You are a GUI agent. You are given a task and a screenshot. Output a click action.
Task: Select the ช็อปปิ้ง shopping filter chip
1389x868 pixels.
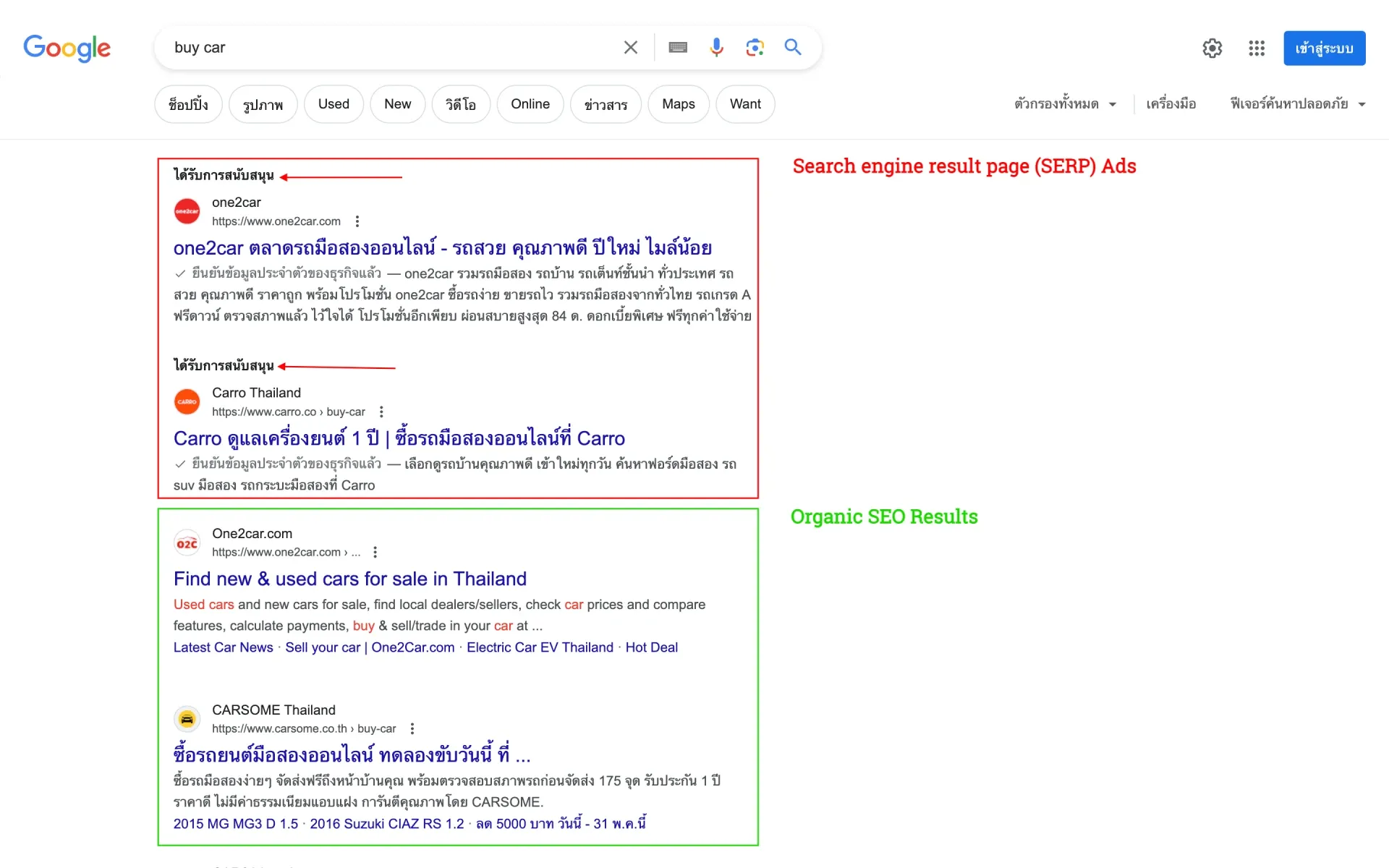[x=188, y=104]
